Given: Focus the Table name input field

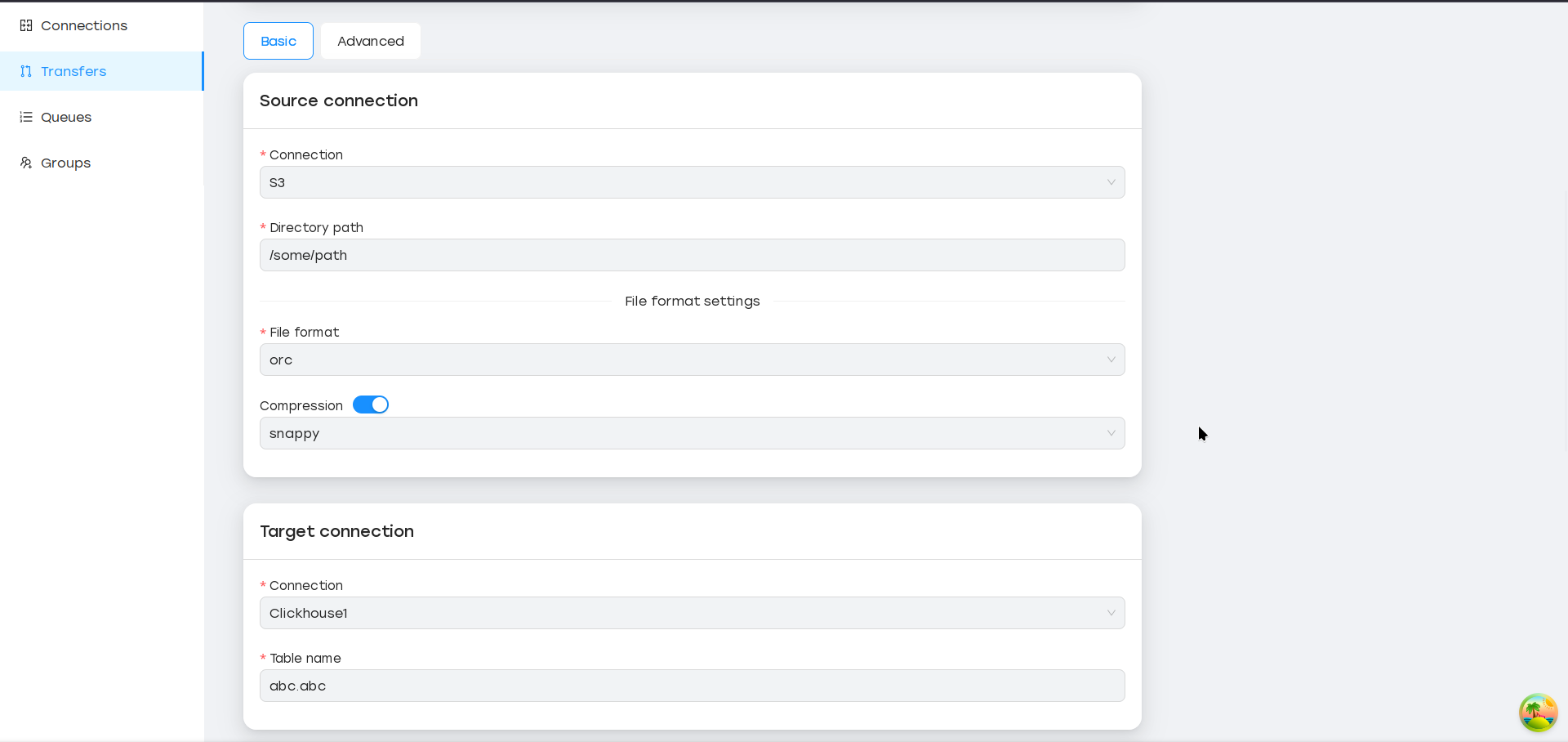Looking at the screenshot, I should click(x=691, y=686).
